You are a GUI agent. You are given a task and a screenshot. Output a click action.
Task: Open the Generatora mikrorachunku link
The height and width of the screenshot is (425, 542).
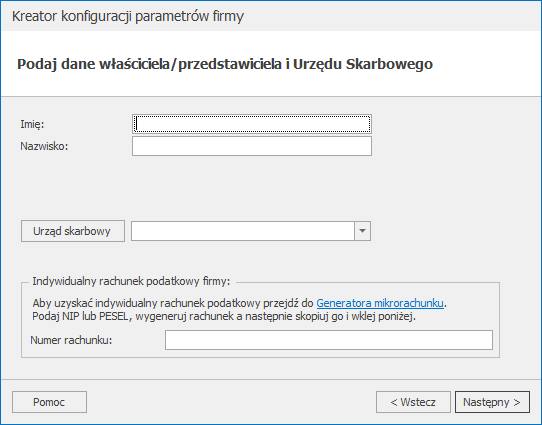click(380, 303)
